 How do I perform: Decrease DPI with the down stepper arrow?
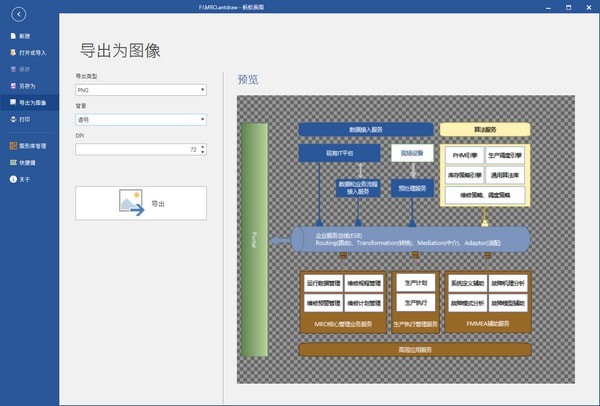[203, 152]
